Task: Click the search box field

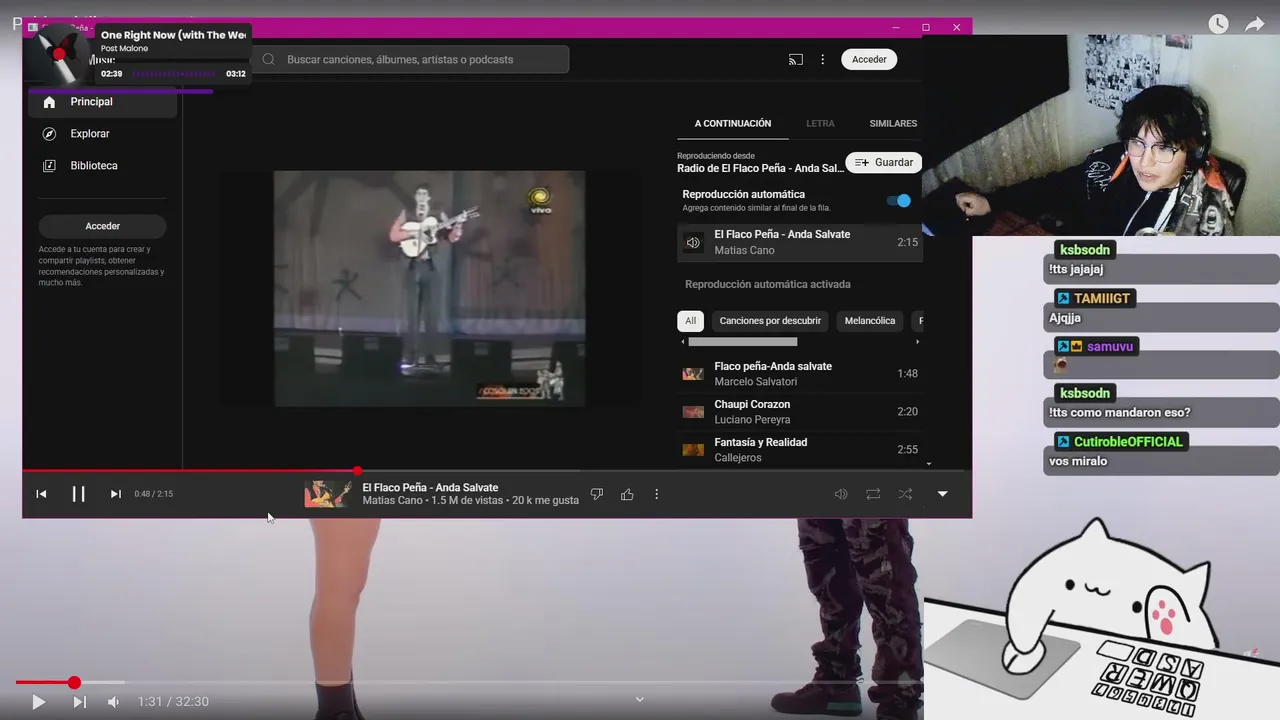Action: 410,59
